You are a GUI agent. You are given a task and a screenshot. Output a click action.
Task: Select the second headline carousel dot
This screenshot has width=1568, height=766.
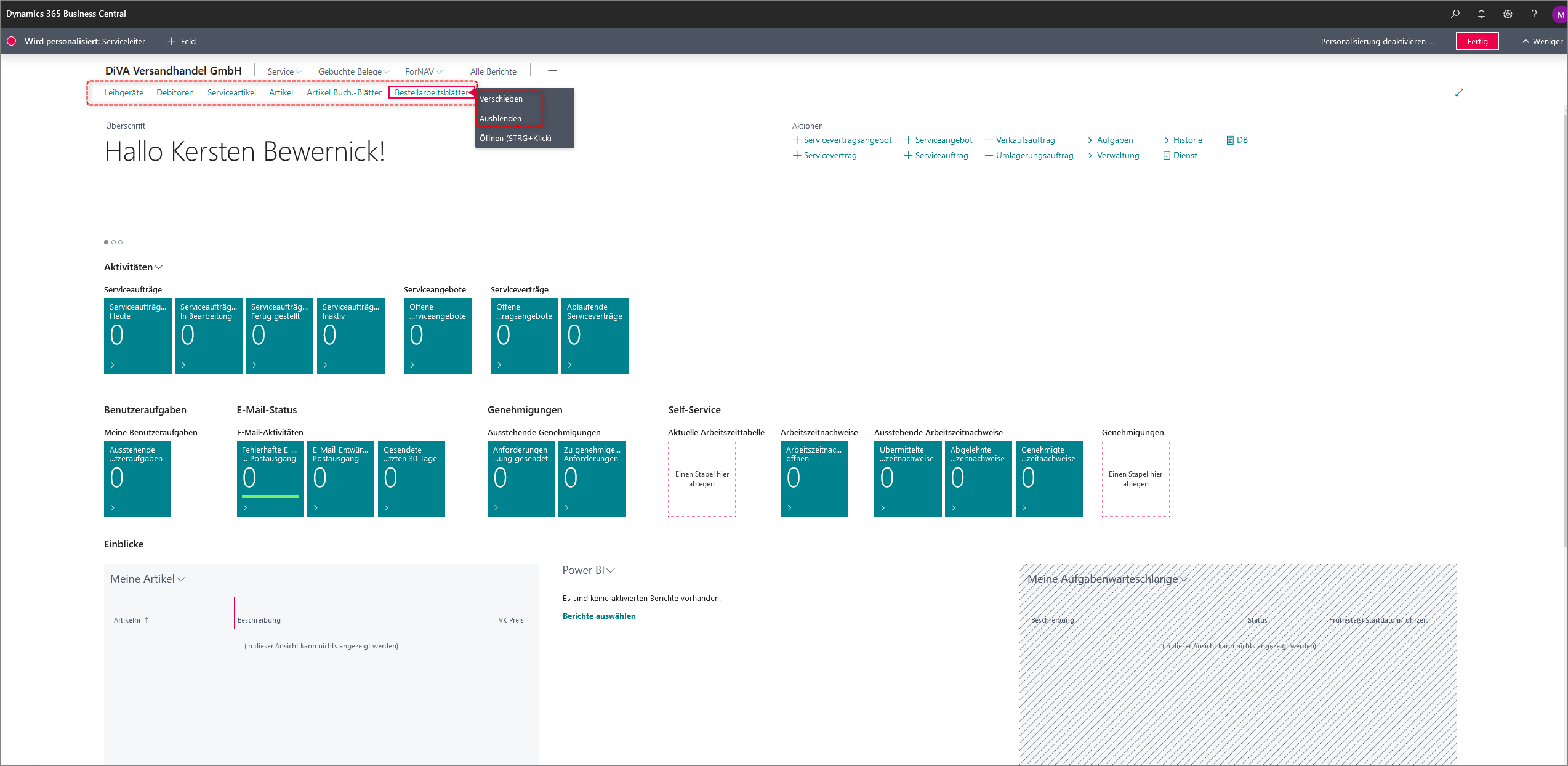click(x=113, y=242)
